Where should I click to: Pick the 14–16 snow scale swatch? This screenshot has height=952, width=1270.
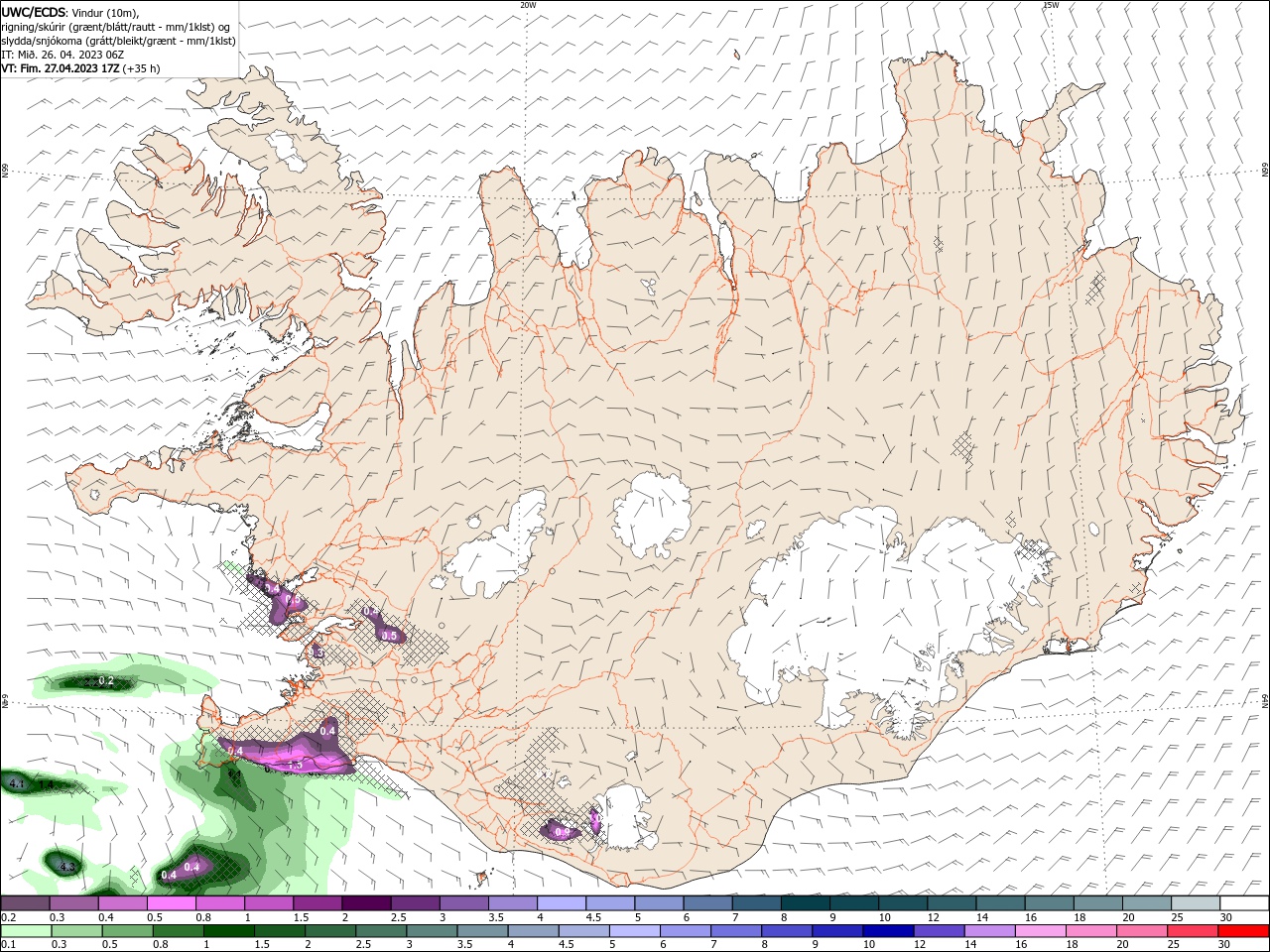pyautogui.click(x=998, y=902)
